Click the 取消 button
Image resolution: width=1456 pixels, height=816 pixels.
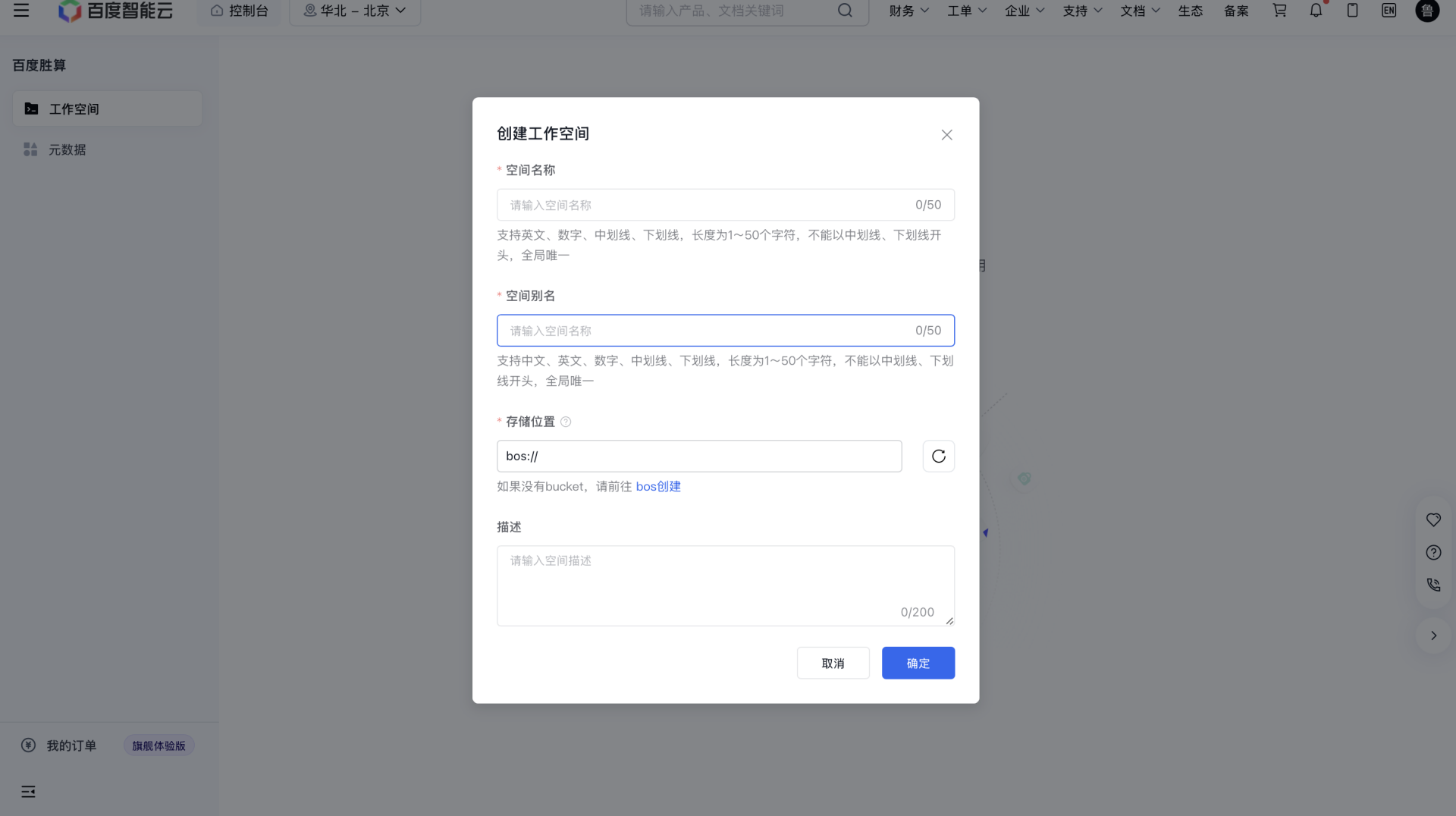click(x=833, y=663)
